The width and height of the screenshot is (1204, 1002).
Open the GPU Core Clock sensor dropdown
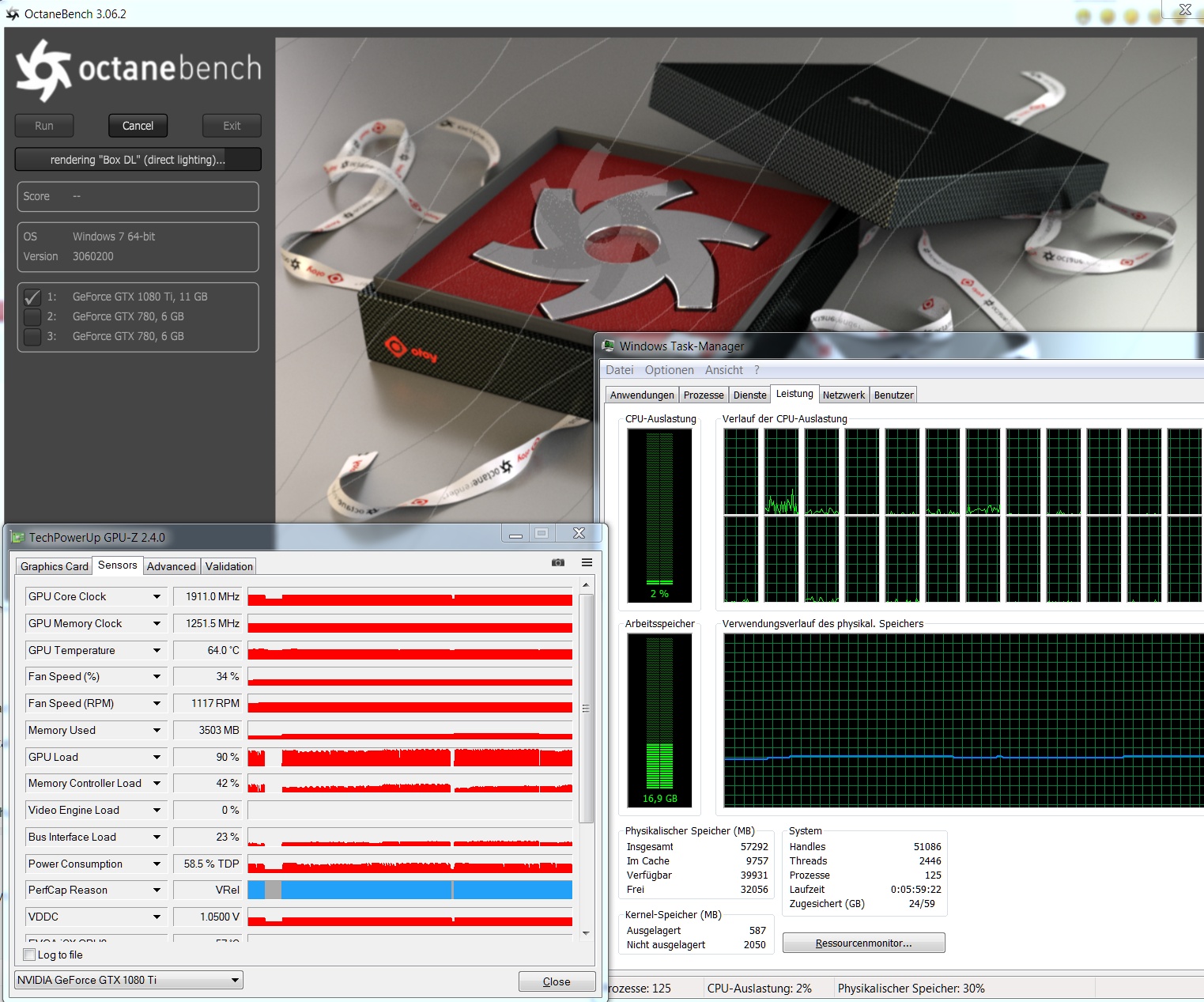[157, 597]
